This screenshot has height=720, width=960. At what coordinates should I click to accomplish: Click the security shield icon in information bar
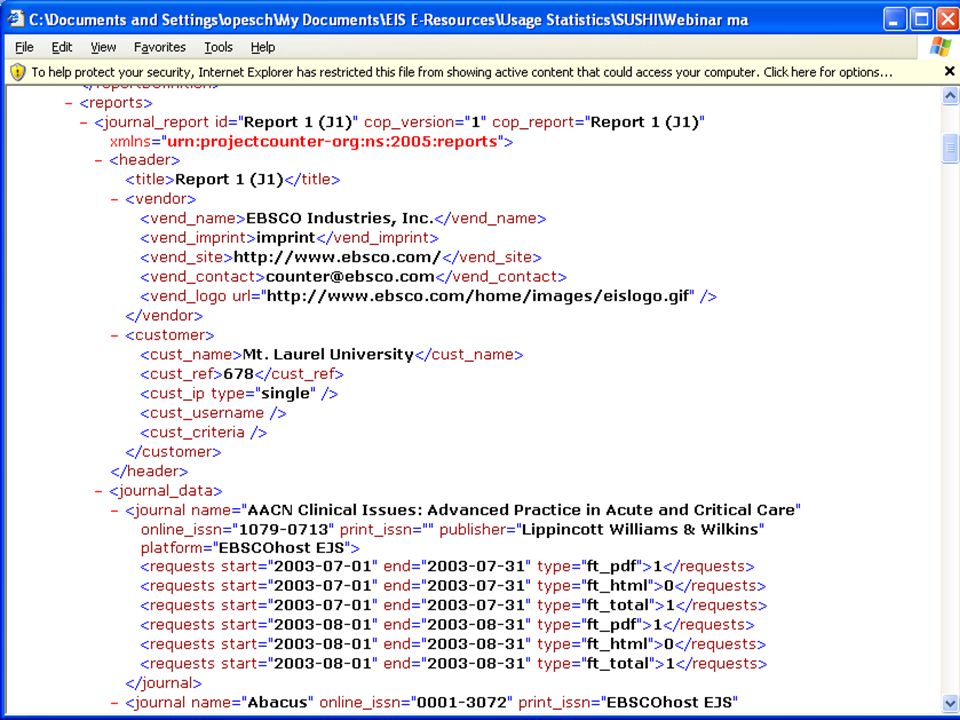point(18,72)
